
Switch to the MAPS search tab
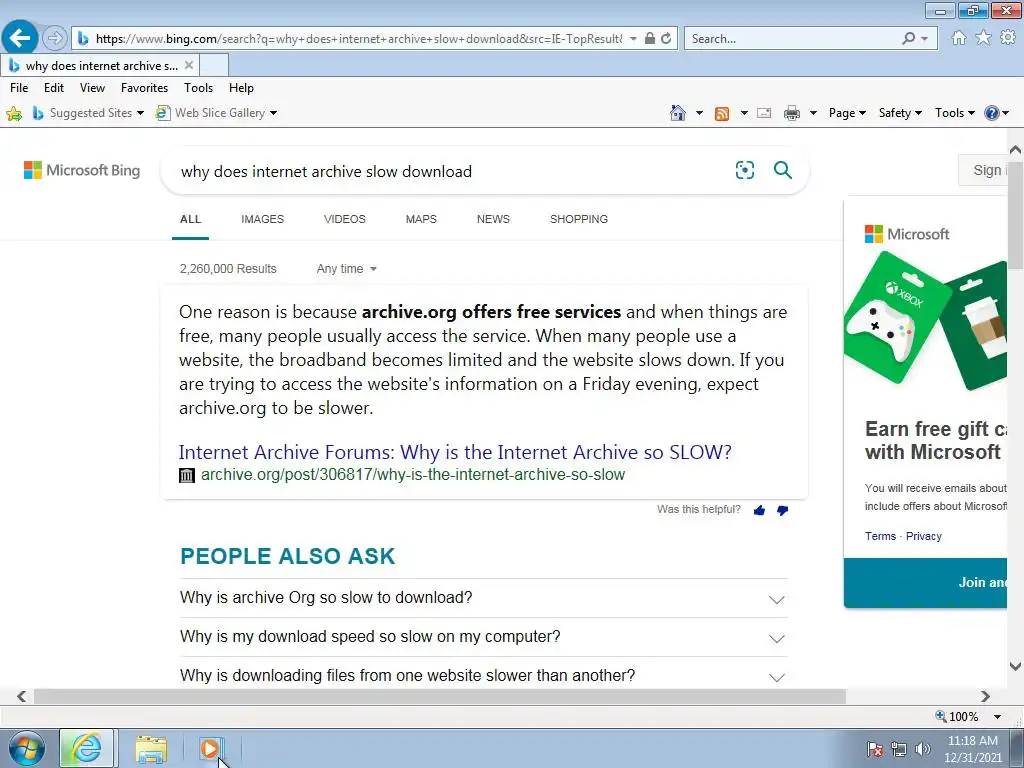point(421,219)
